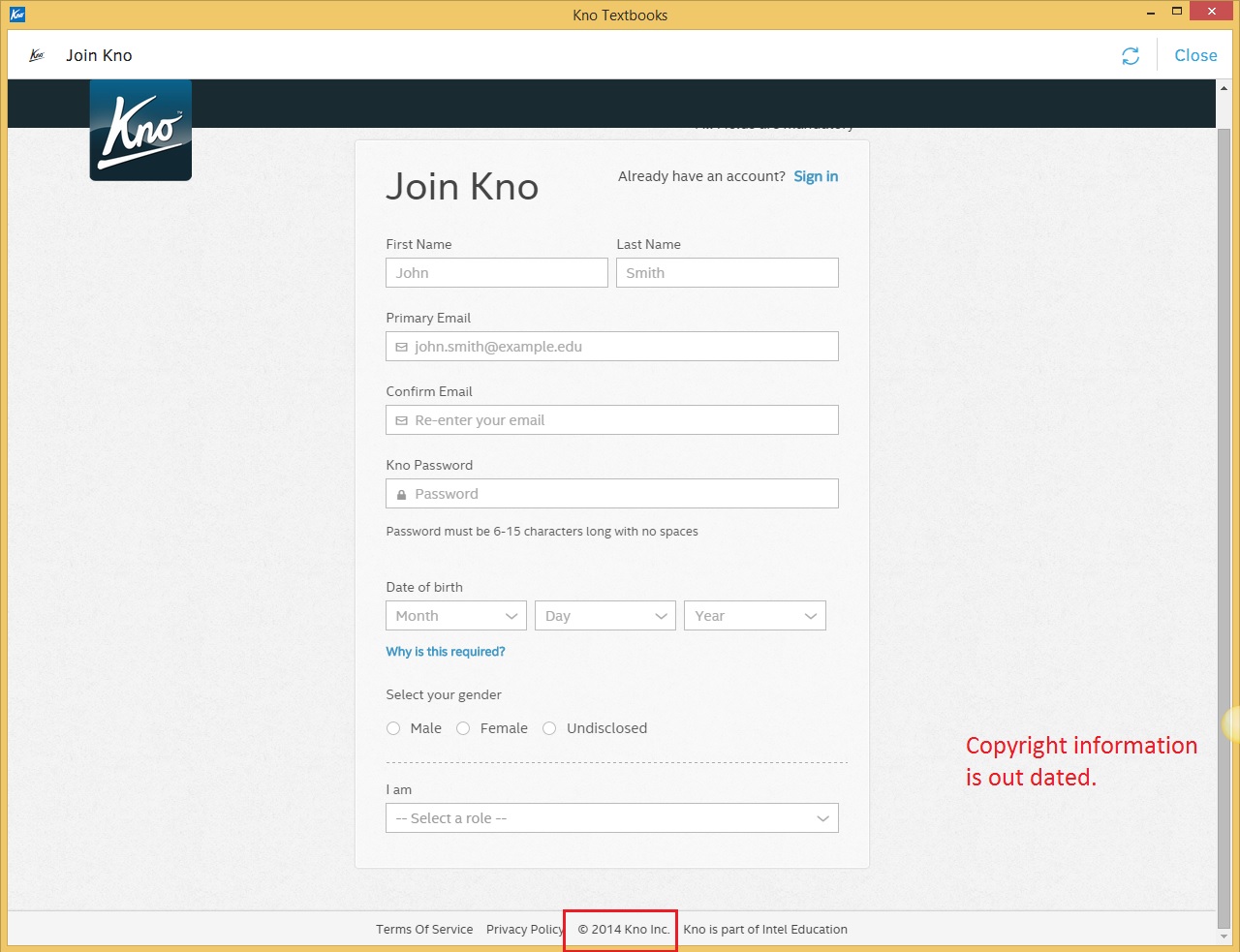Click the Join Kno form heading
The width and height of the screenshot is (1240, 952).
pyautogui.click(x=462, y=187)
